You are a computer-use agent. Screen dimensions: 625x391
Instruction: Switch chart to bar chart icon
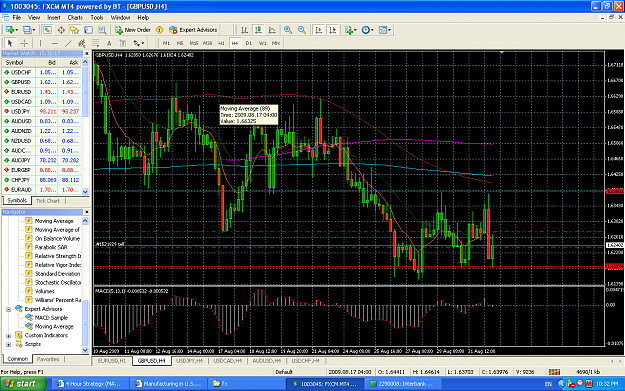click(x=244, y=30)
